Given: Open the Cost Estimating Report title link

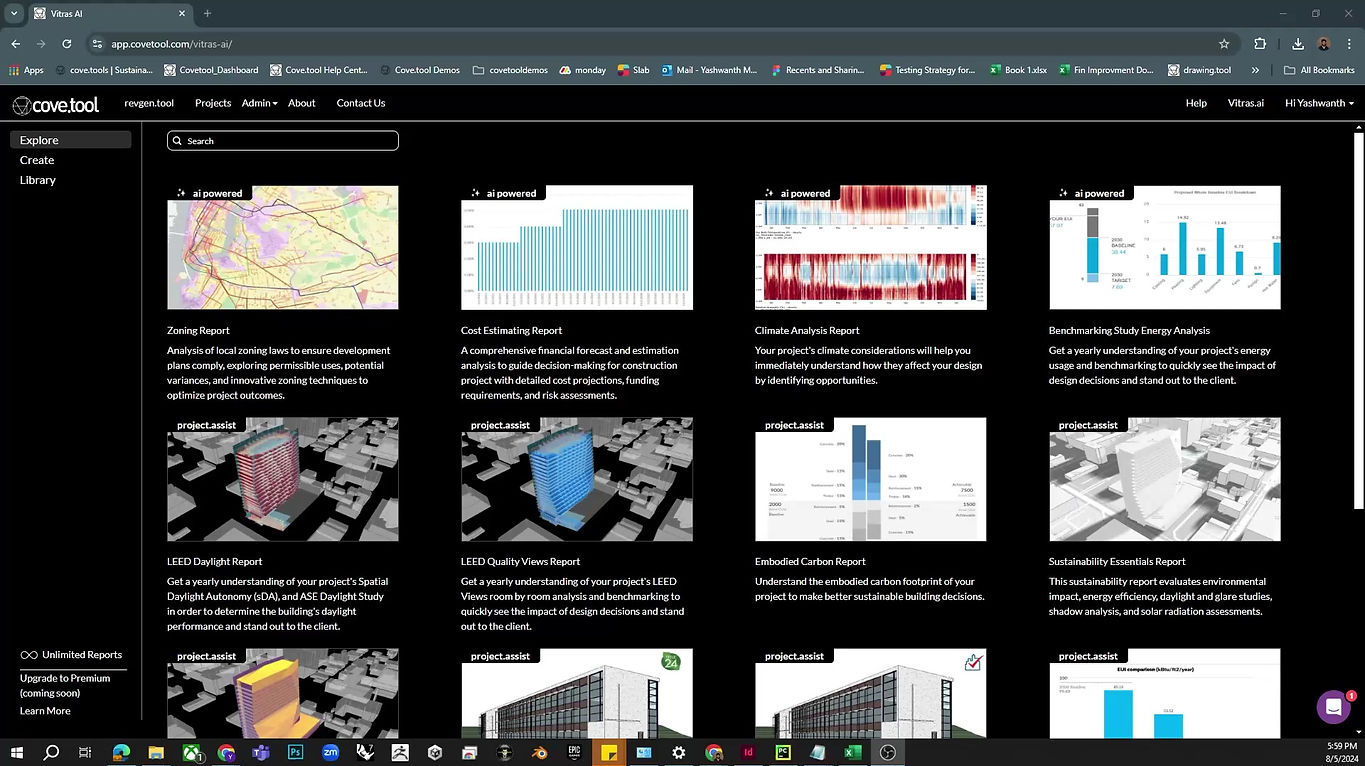Looking at the screenshot, I should pos(511,330).
